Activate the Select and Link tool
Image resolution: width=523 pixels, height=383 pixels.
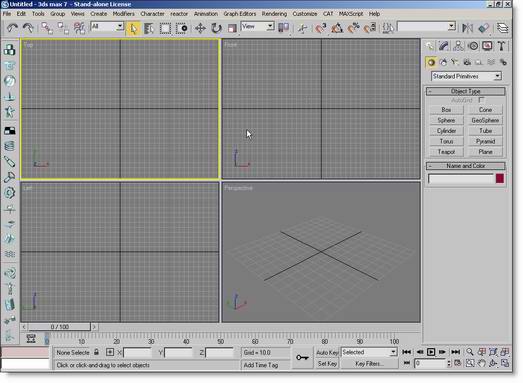coord(47,28)
